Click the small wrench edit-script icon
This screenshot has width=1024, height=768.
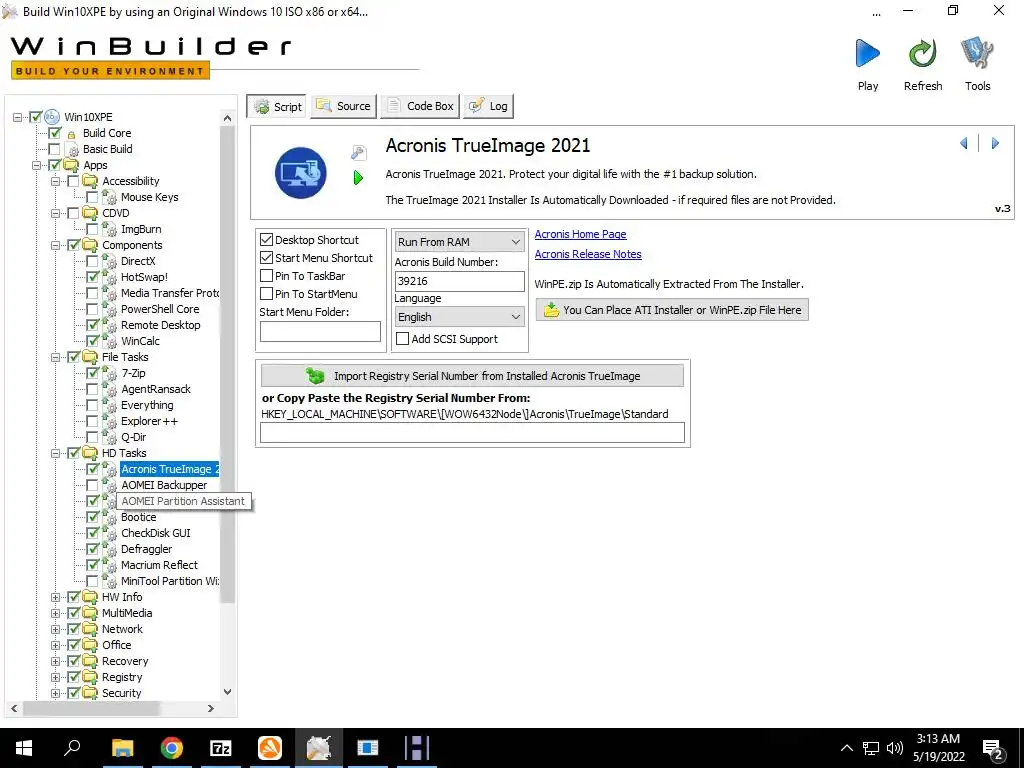(359, 153)
